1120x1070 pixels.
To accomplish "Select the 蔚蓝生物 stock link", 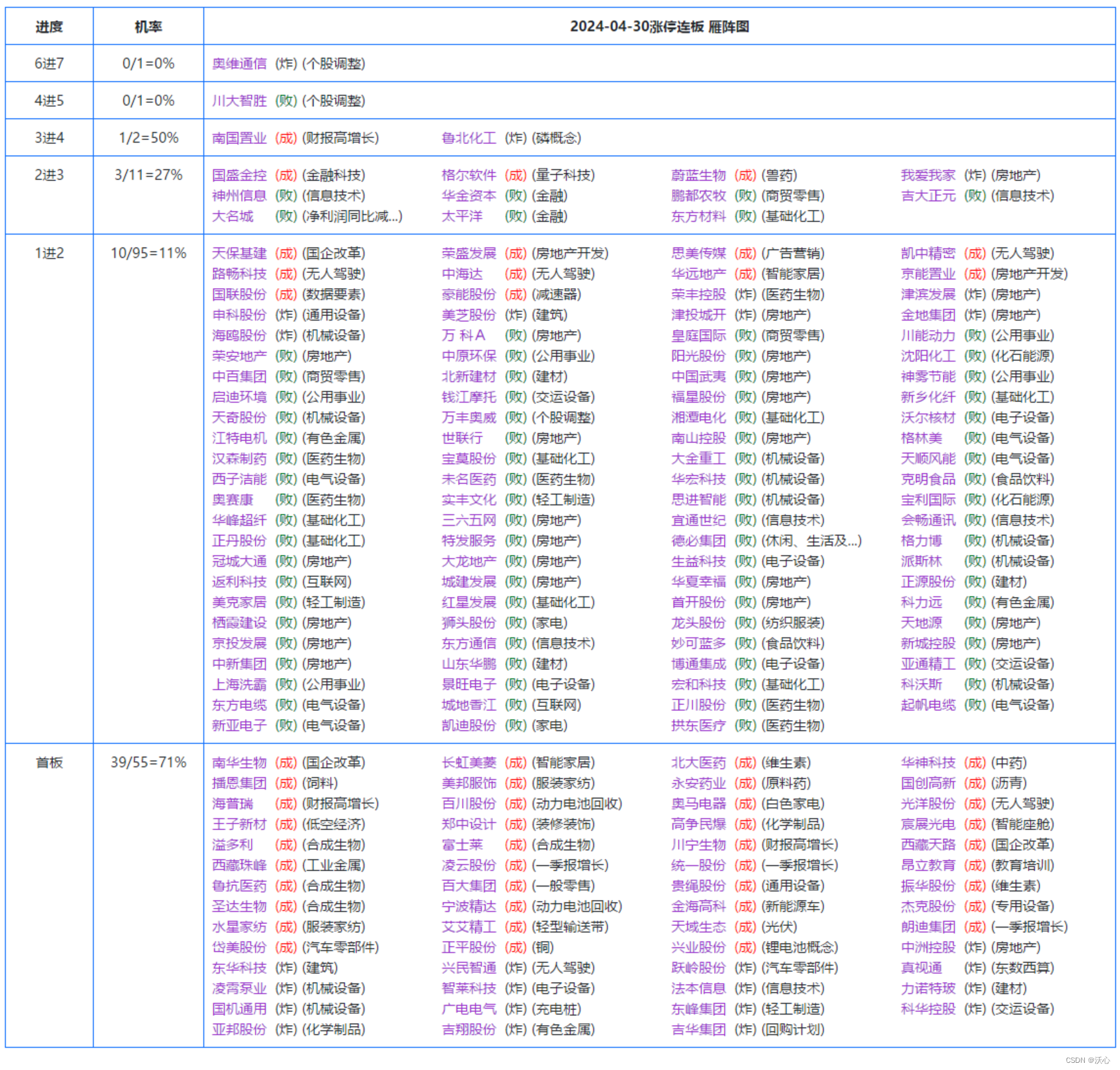I will coord(698,175).
